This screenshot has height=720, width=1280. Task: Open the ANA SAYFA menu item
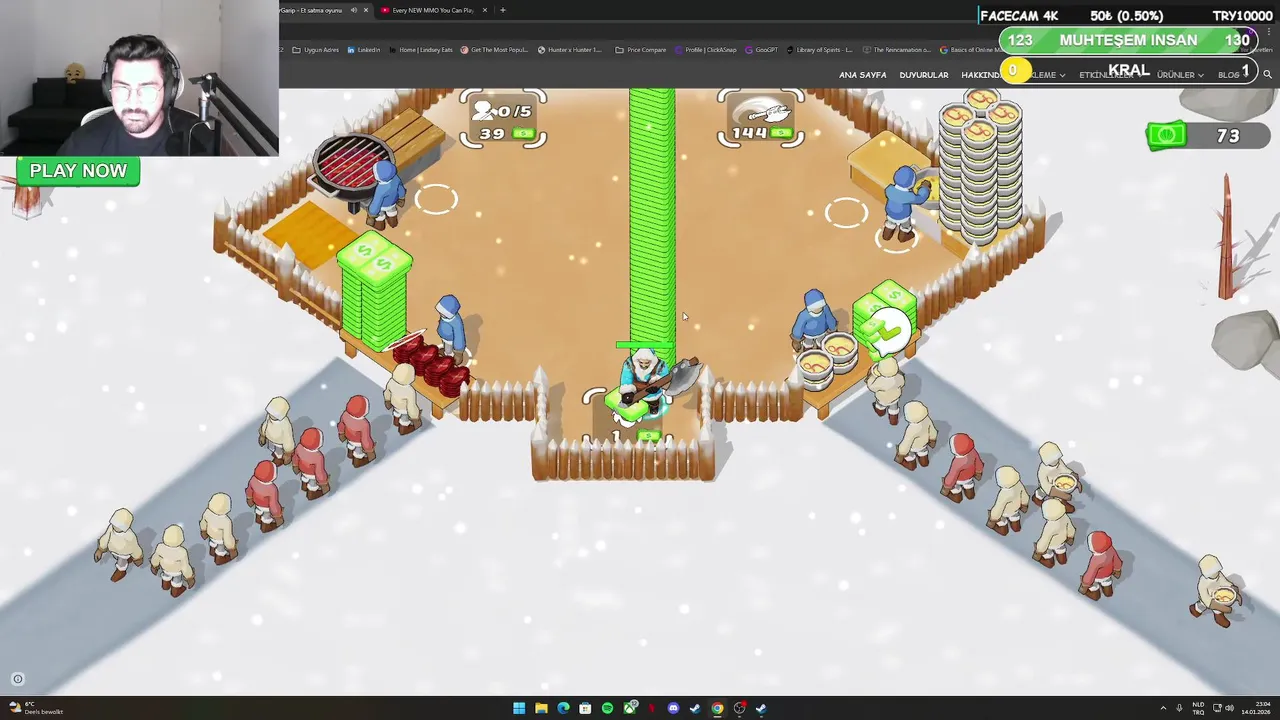[862, 75]
